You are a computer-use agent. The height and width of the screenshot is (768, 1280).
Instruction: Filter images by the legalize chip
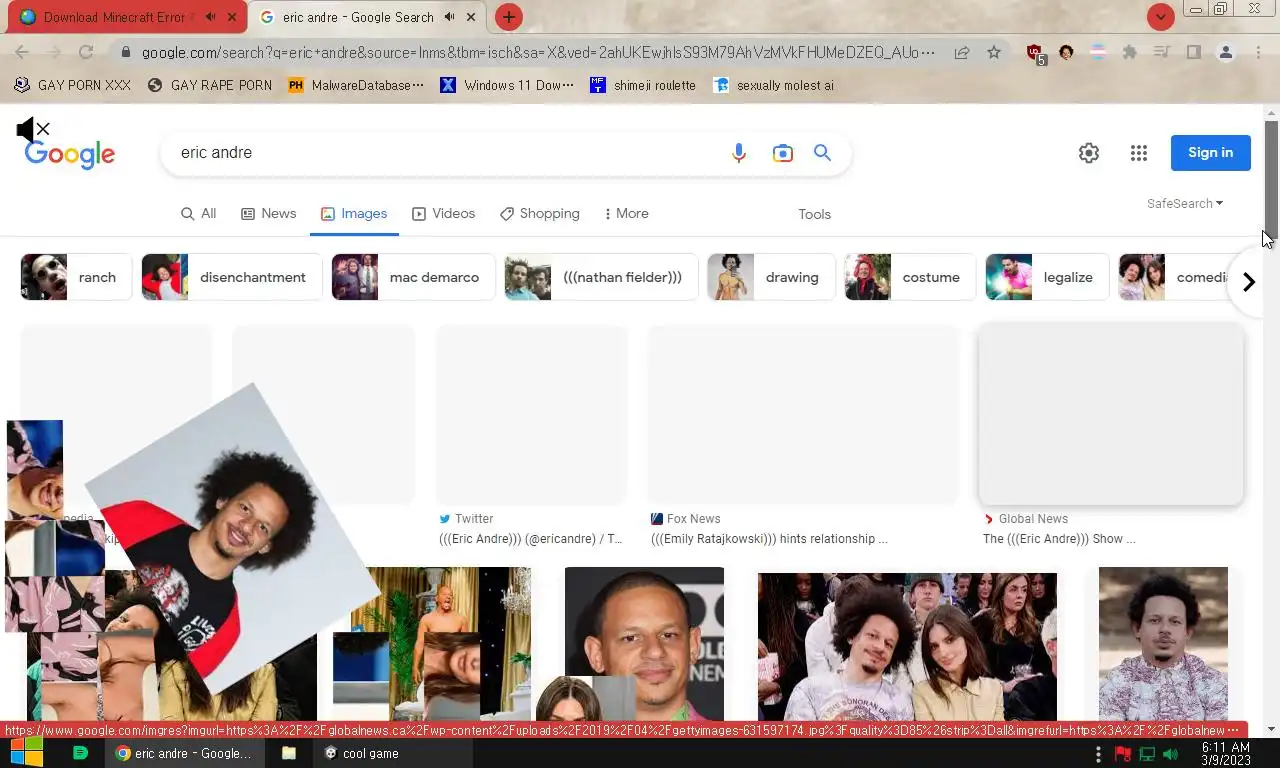pyautogui.click(x=1047, y=277)
